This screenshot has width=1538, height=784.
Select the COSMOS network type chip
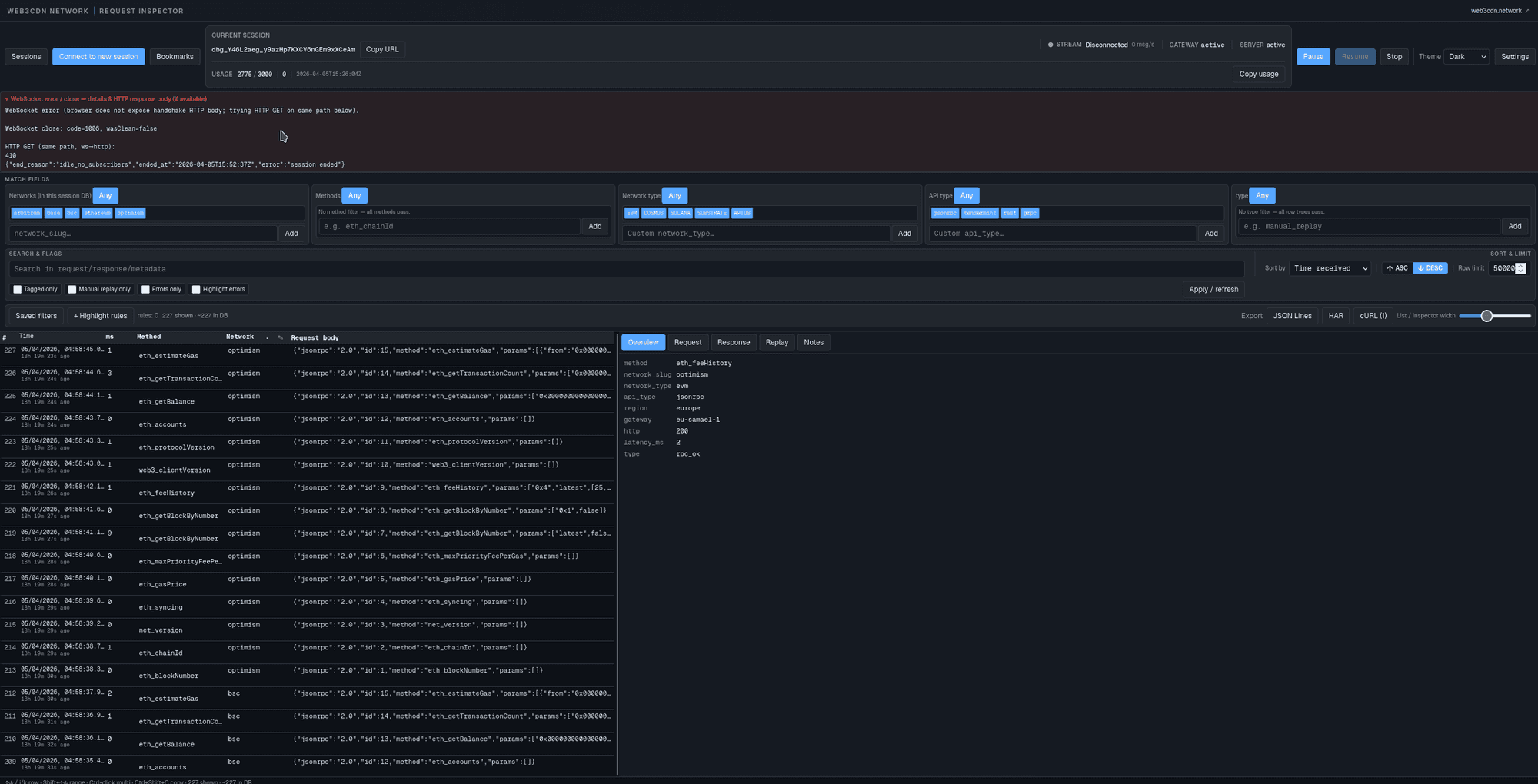[x=653, y=213]
